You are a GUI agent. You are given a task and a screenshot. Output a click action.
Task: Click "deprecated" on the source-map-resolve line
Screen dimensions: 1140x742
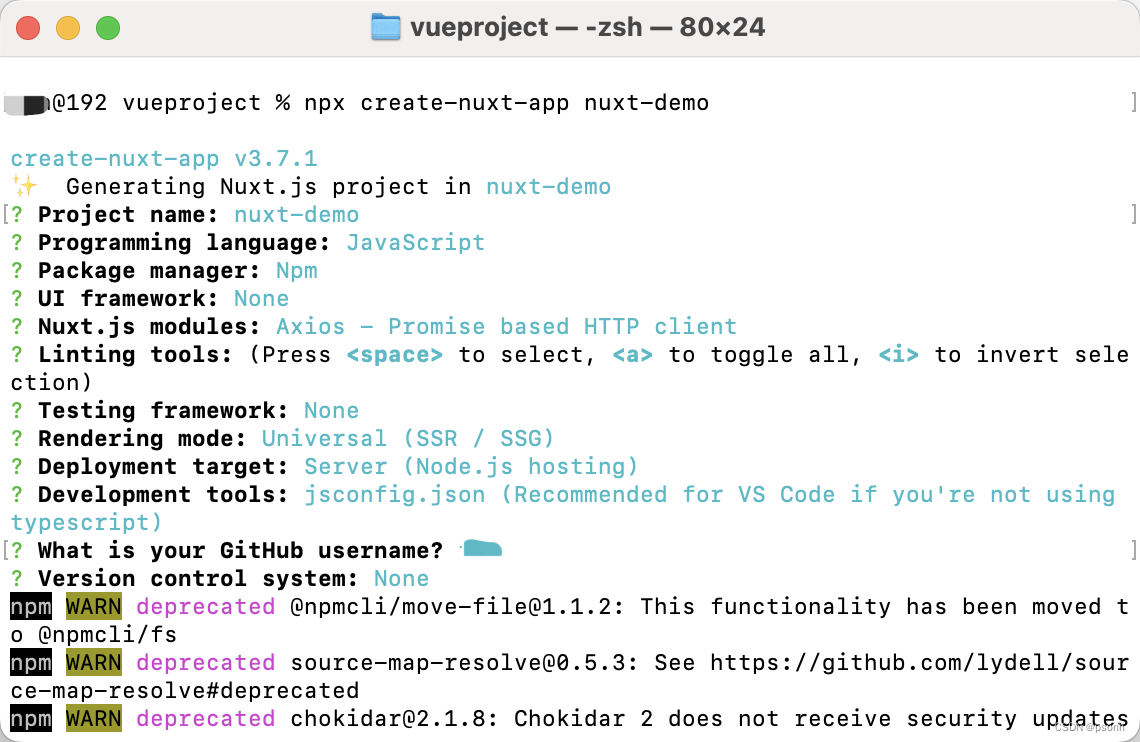click(206, 663)
